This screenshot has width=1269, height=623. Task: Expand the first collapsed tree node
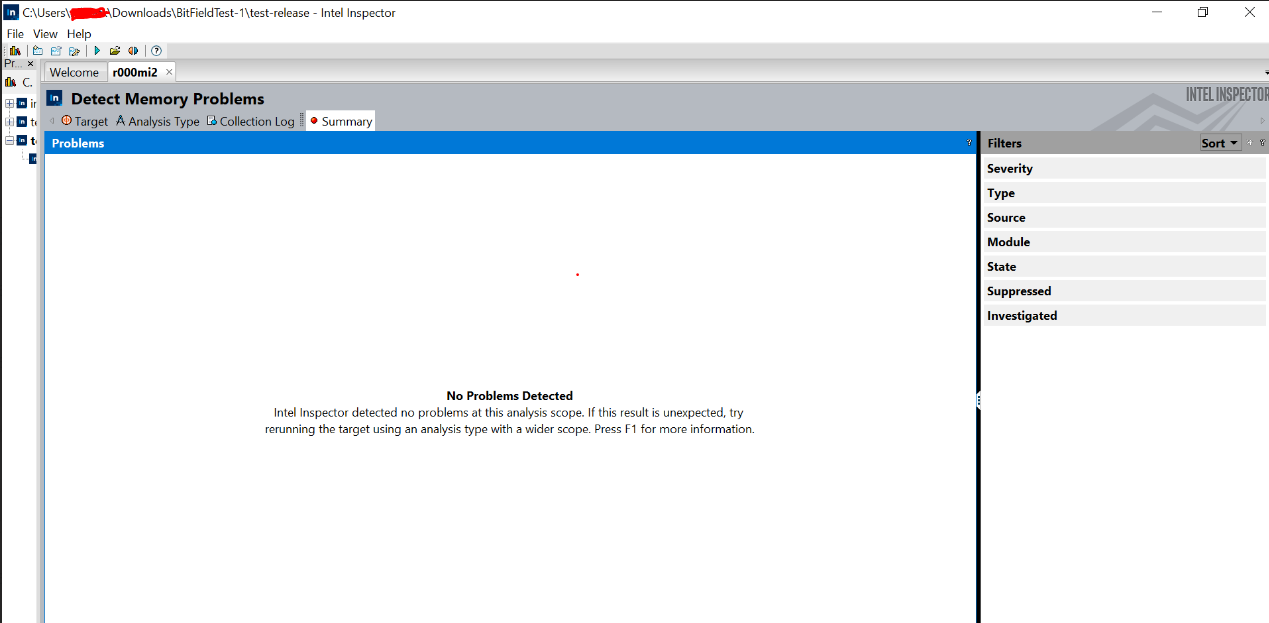9,102
